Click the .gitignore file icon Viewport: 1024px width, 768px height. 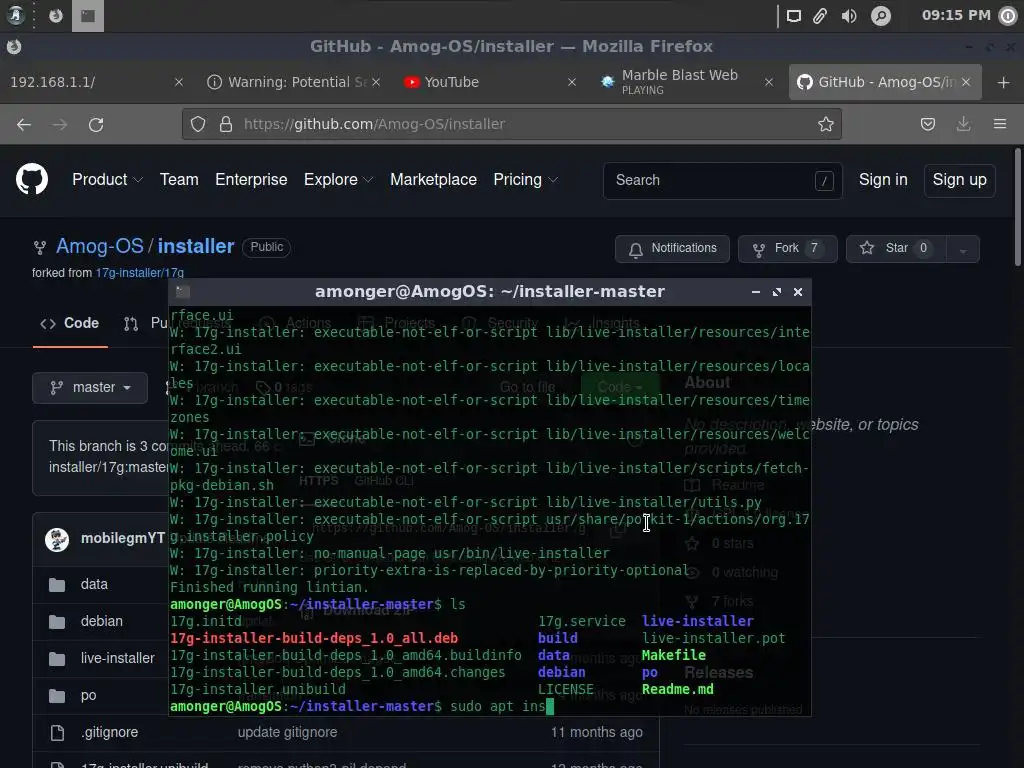pos(57,733)
